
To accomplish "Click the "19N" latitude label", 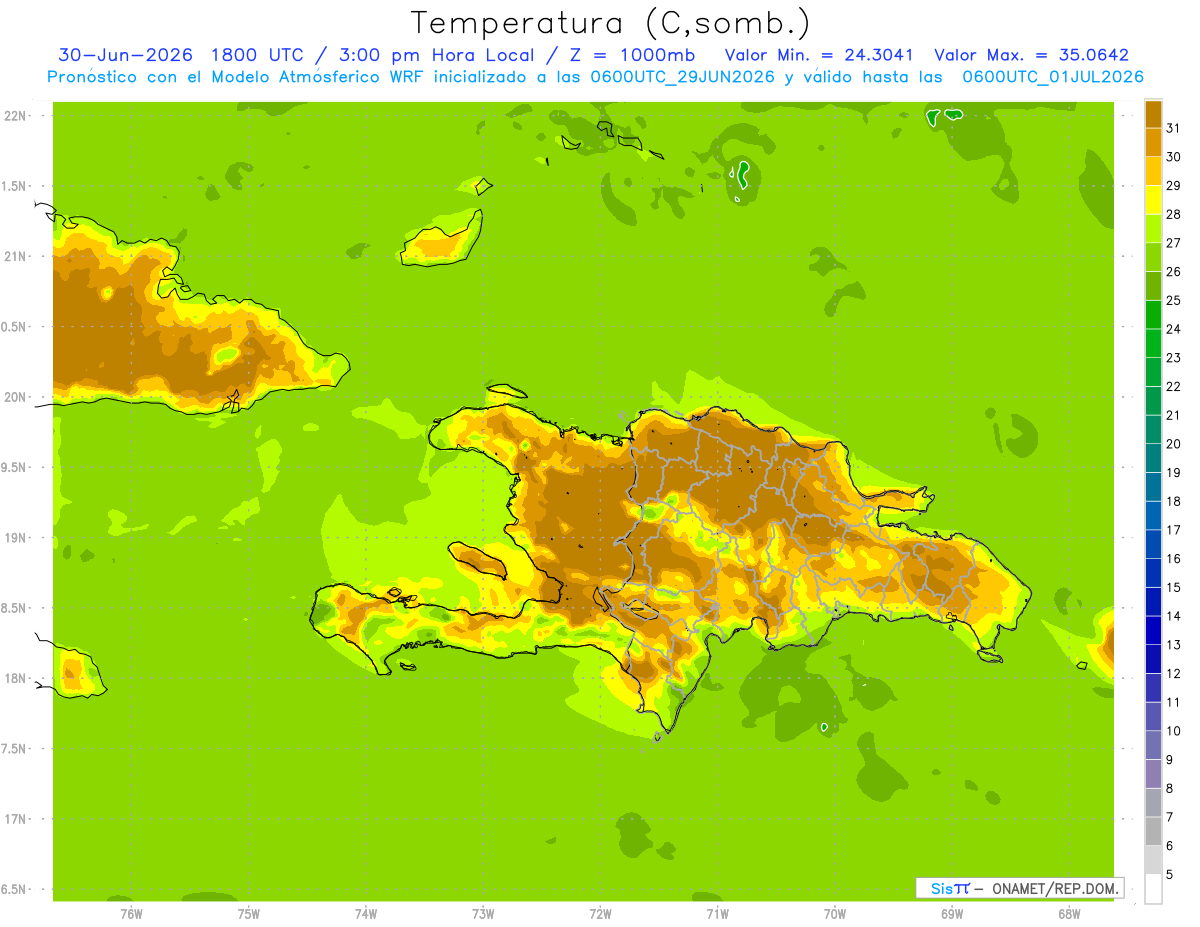I will pos(15,538).
